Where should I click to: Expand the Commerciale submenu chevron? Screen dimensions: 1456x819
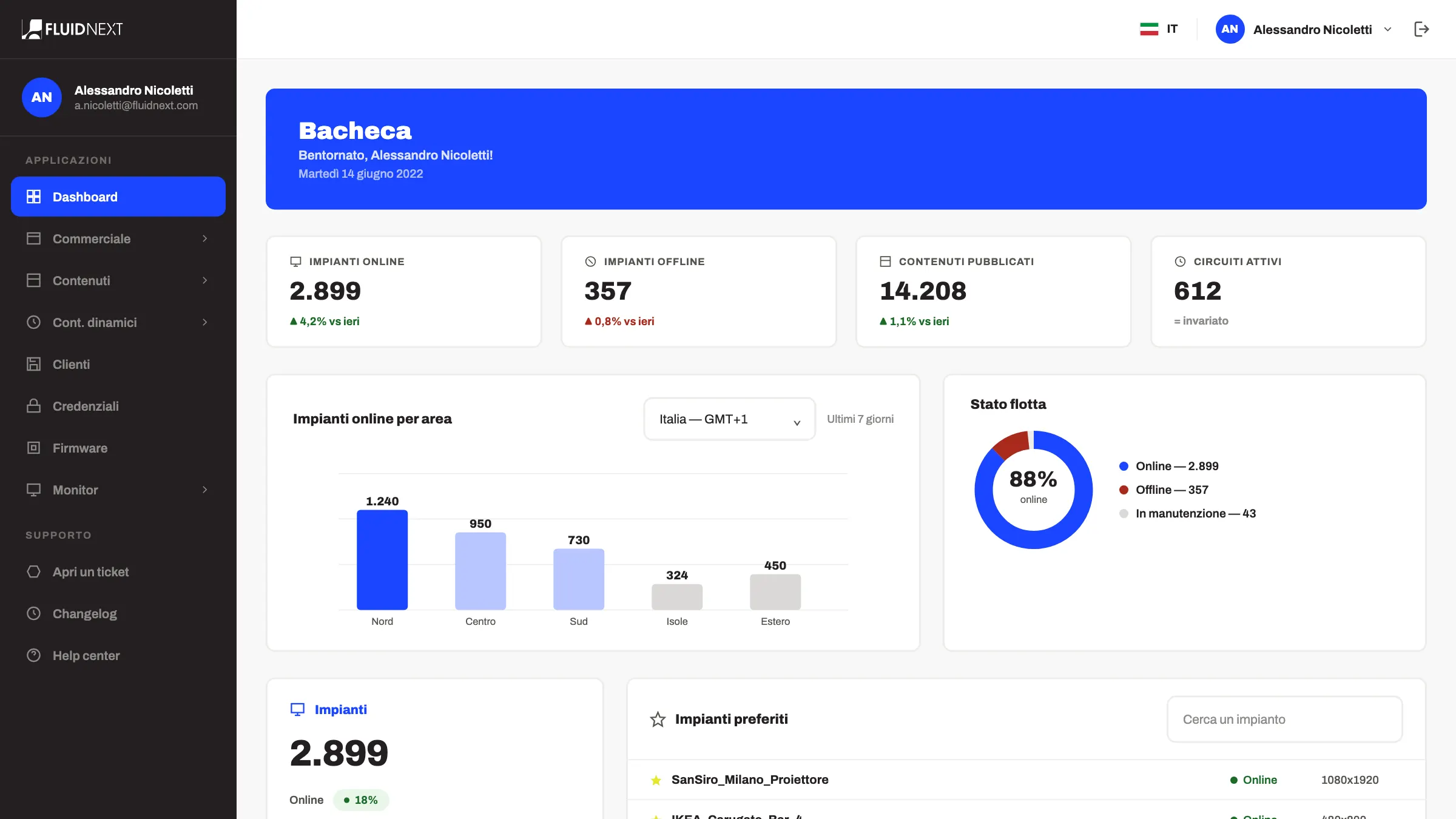pyautogui.click(x=205, y=238)
